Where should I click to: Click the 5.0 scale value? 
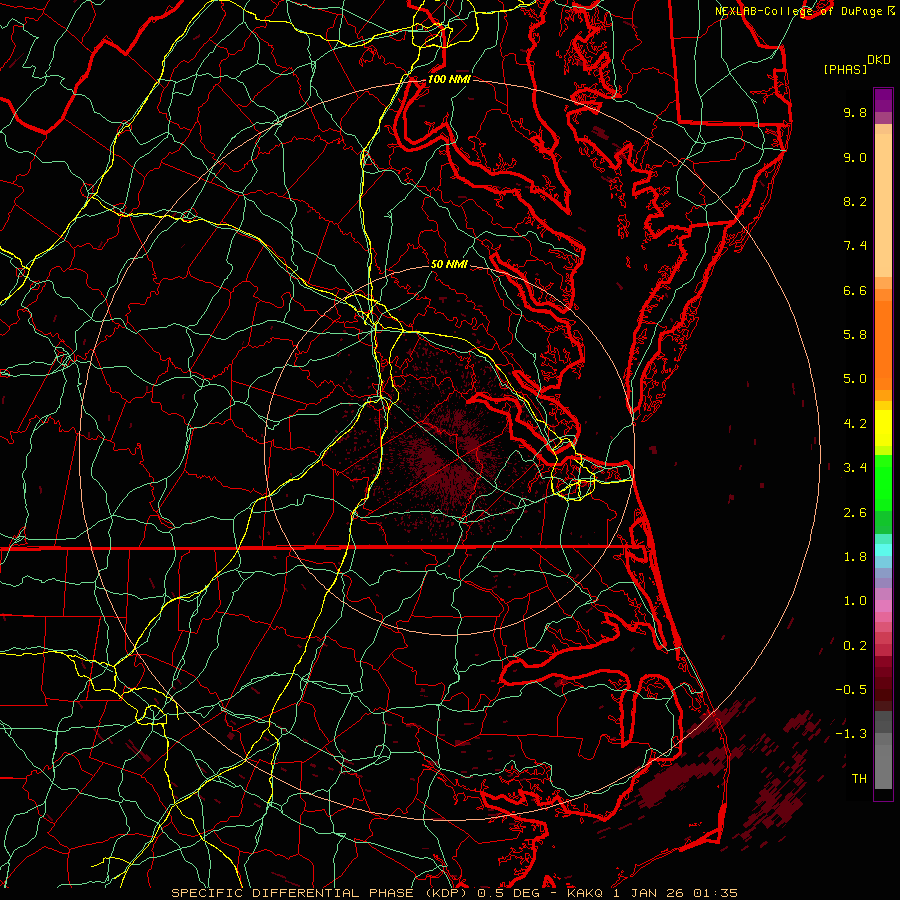tap(855, 379)
